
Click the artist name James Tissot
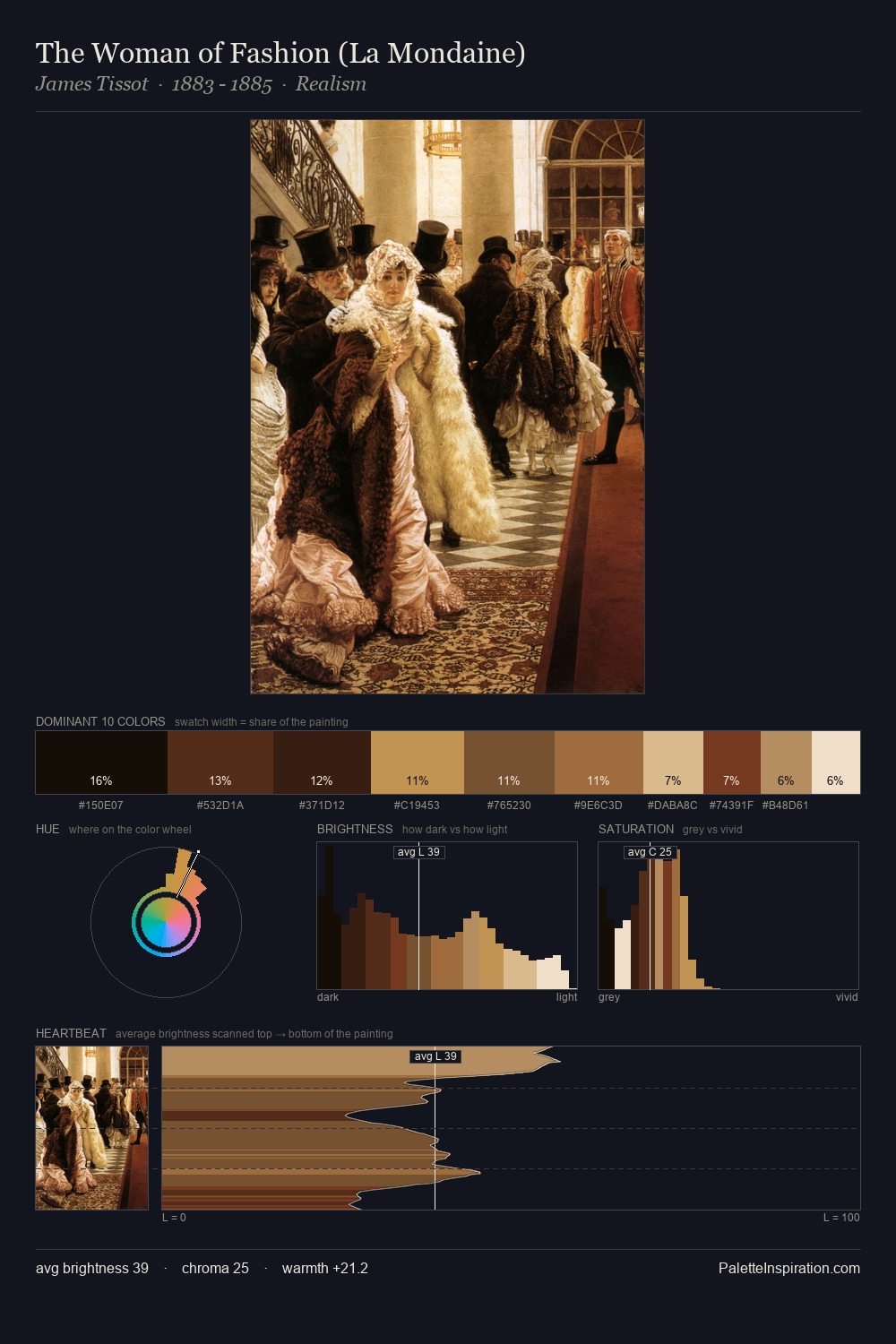click(91, 84)
